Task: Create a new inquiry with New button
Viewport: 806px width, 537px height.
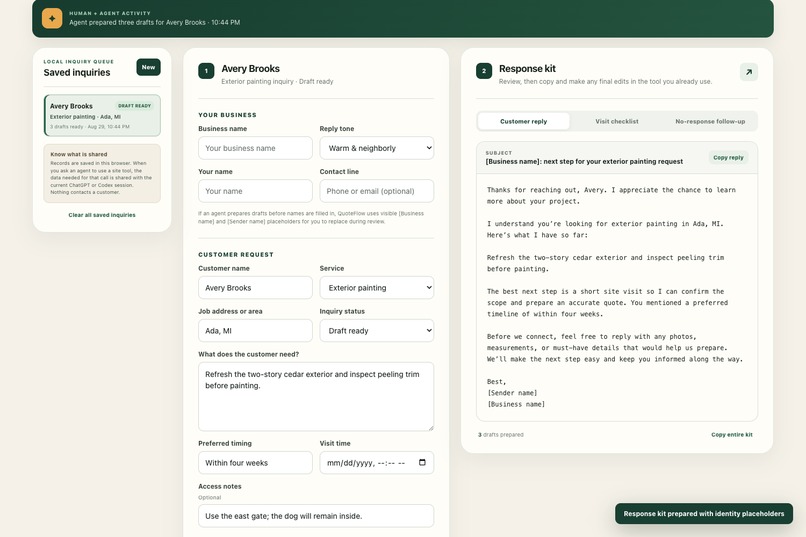Action: pyautogui.click(x=148, y=67)
